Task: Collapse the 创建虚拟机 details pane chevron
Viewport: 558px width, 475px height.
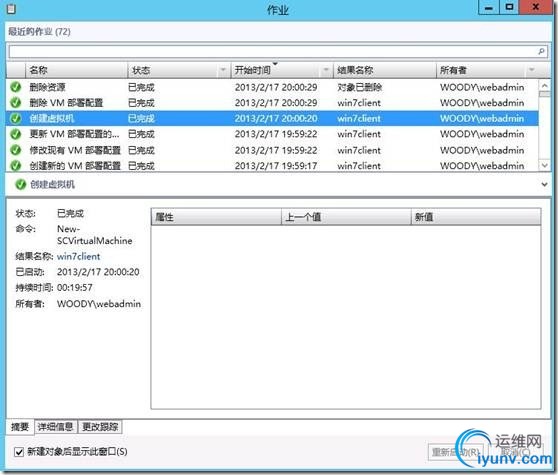Action: [544, 184]
